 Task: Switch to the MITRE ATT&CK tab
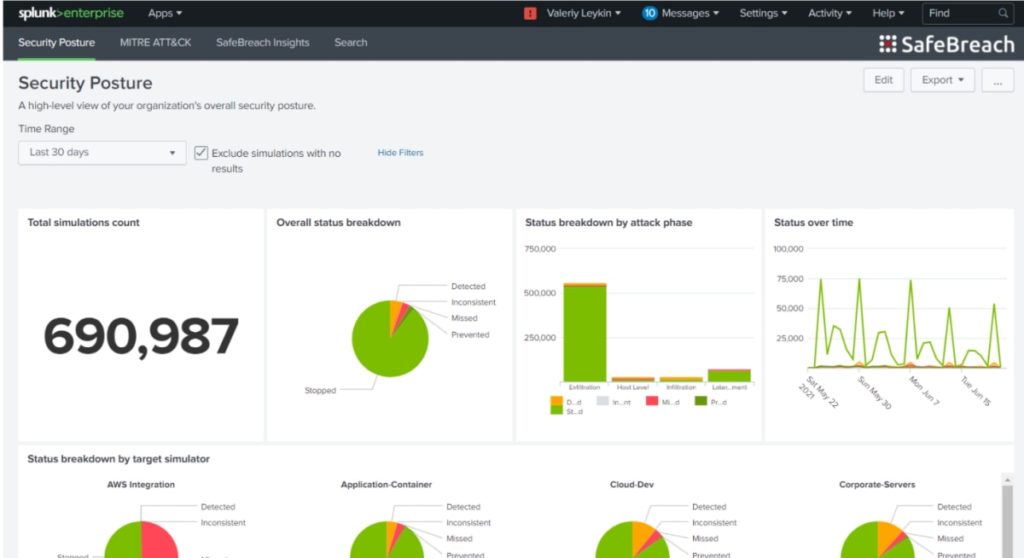point(155,43)
